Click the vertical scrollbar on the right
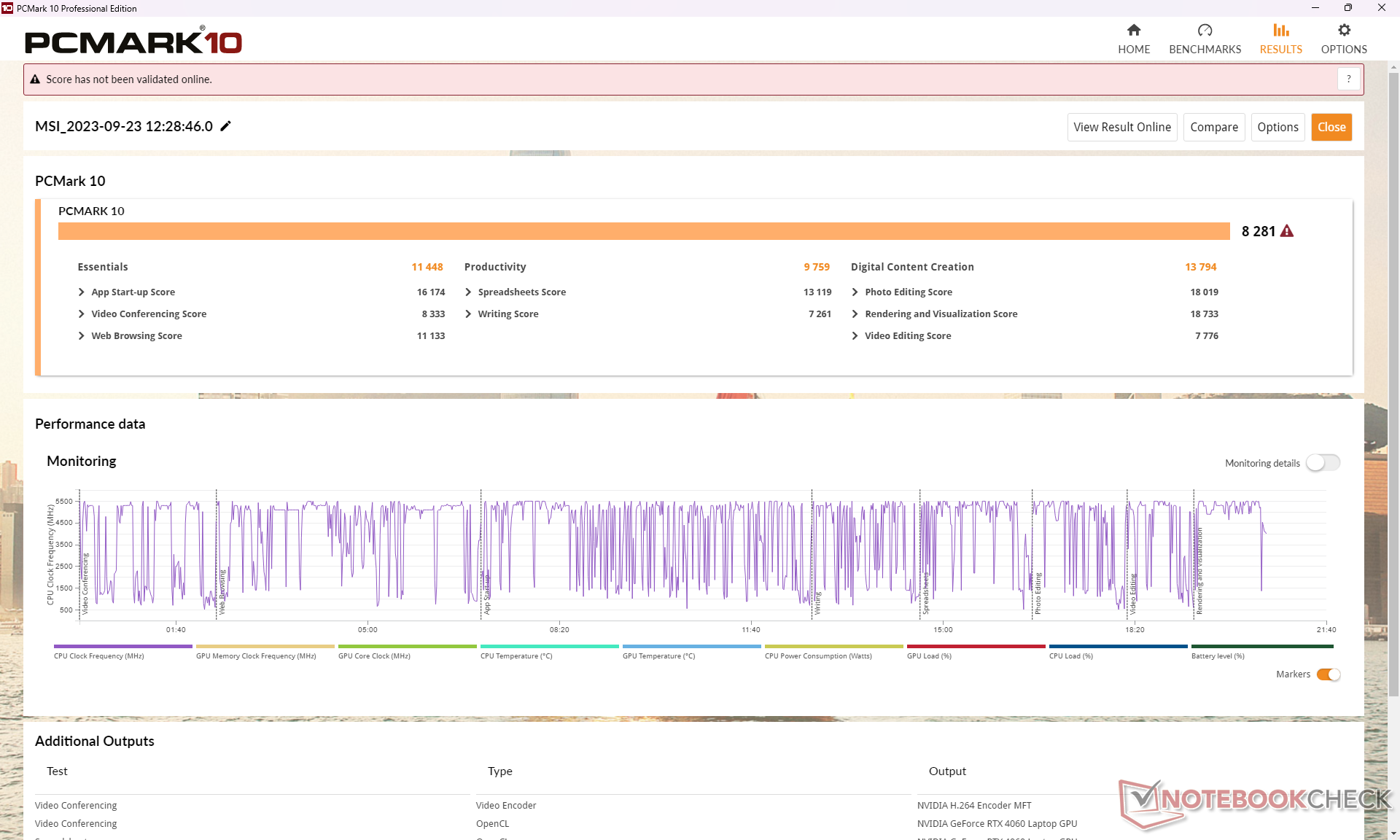The height and width of the screenshot is (840, 1400). (1393, 365)
